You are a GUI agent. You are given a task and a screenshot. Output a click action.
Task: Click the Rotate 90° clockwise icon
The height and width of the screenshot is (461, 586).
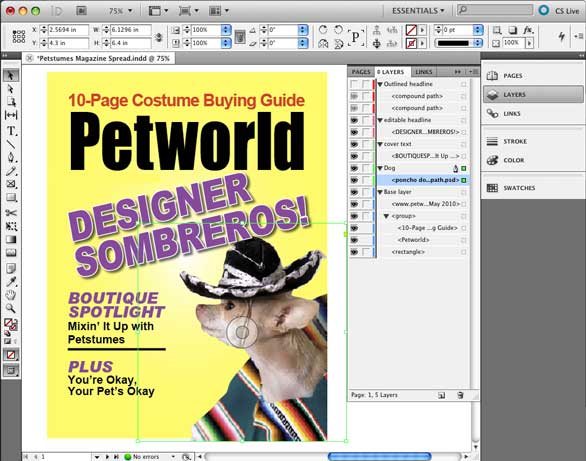tap(324, 30)
